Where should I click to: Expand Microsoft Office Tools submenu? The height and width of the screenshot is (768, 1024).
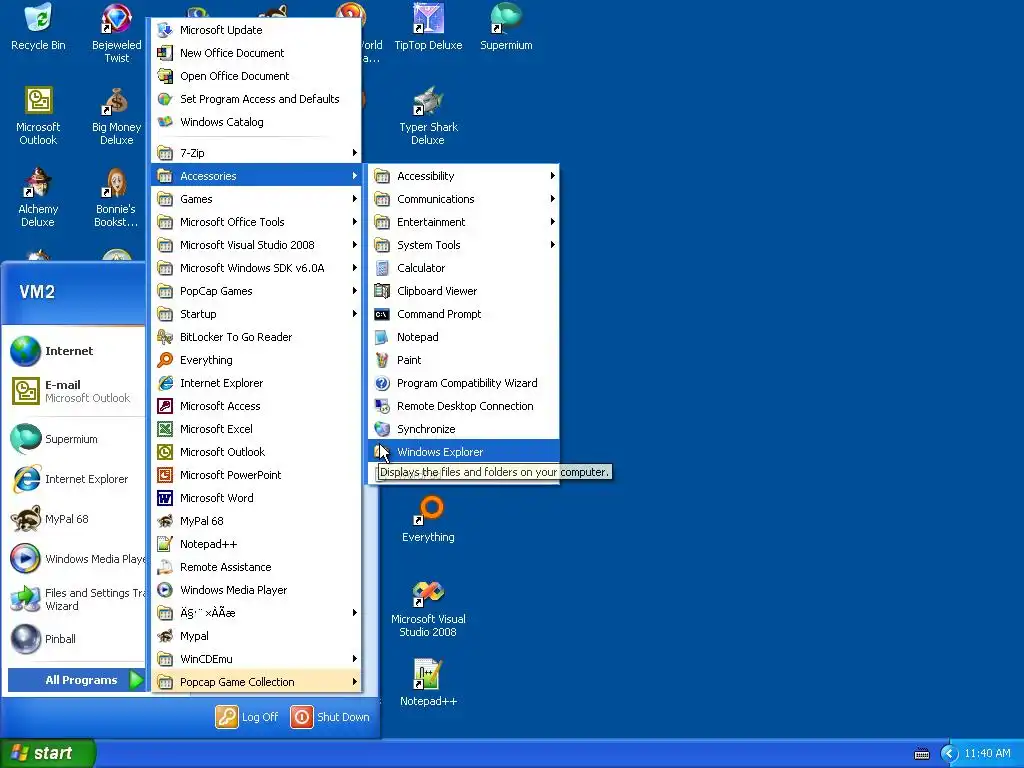pos(256,221)
